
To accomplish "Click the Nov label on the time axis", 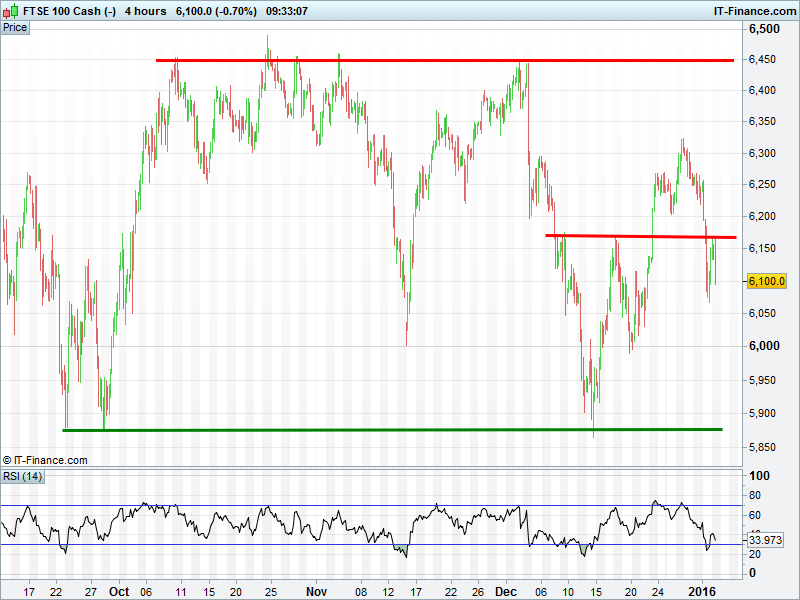I will point(317,591).
